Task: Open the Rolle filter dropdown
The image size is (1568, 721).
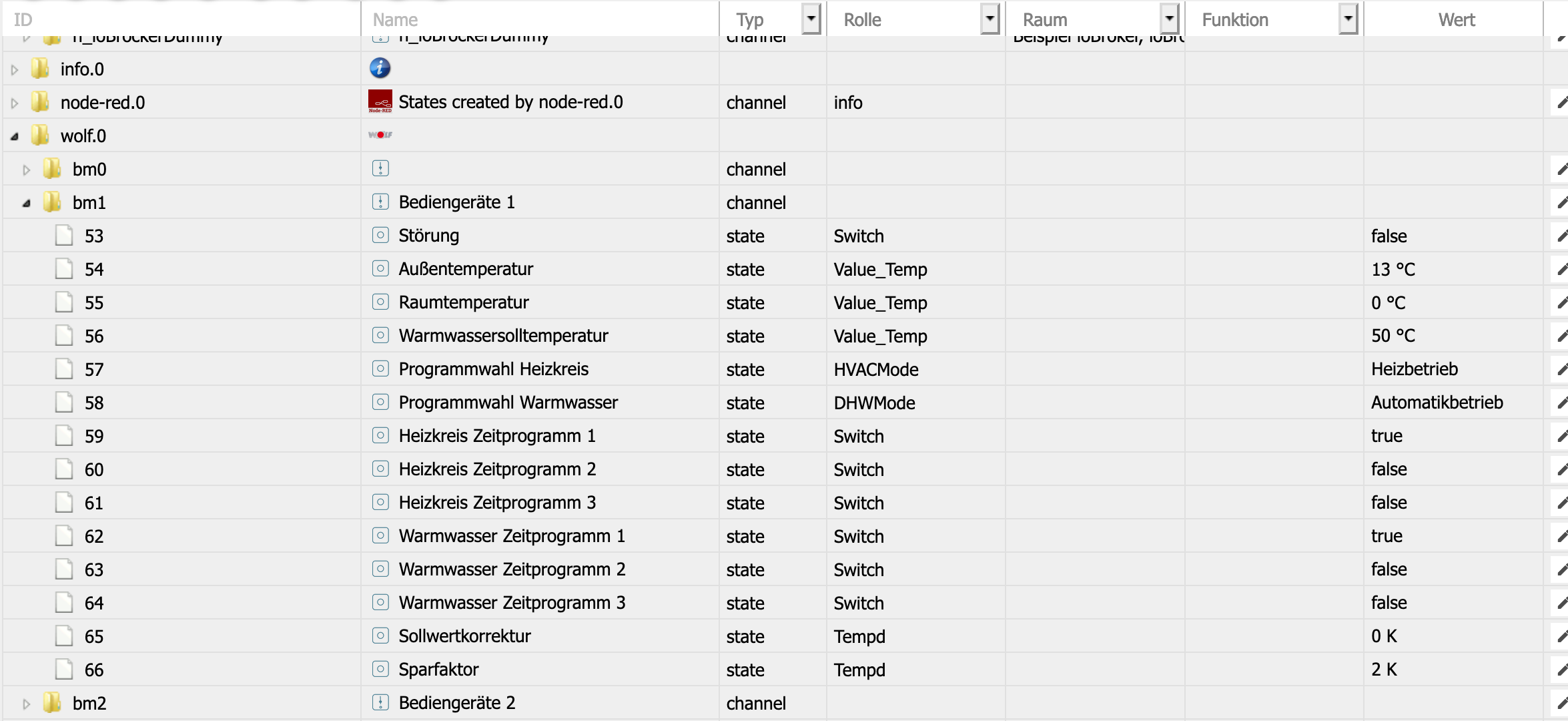Action: click(990, 19)
